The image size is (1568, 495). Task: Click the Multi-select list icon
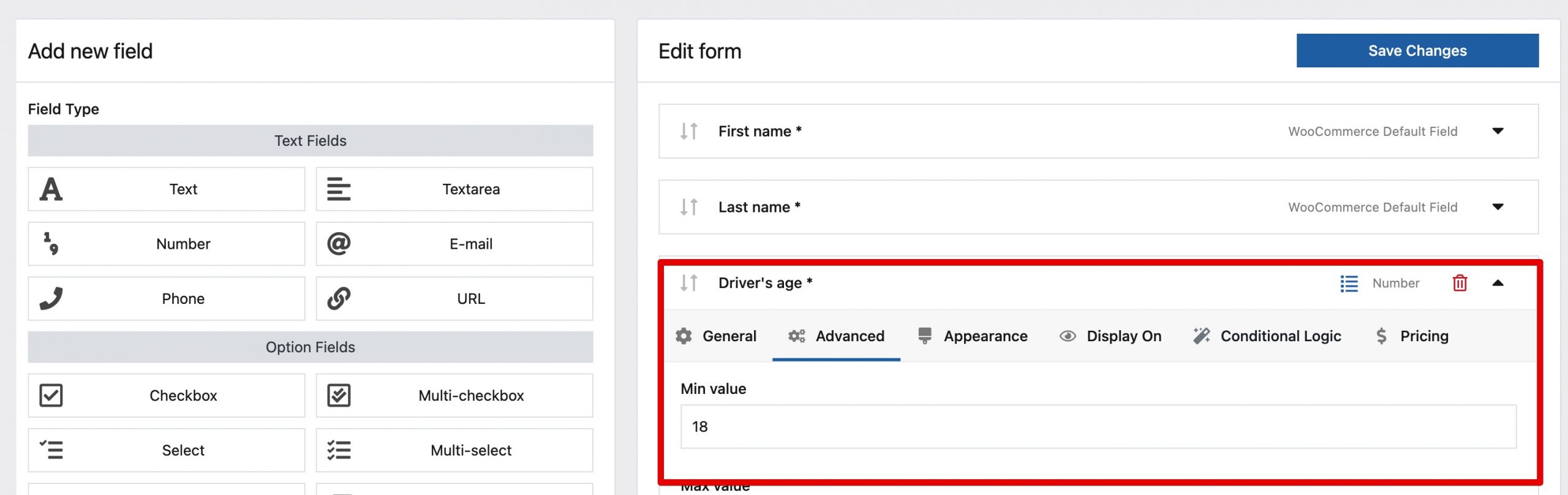pyautogui.click(x=339, y=450)
